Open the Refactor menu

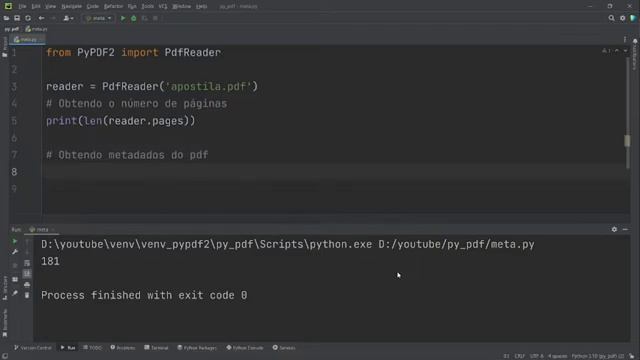point(113,7)
